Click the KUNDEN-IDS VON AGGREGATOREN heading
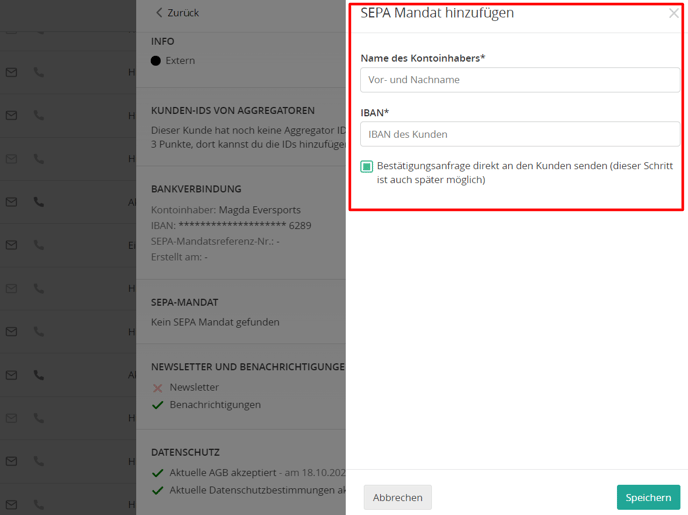This screenshot has height=515, width=688. pos(233,111)
